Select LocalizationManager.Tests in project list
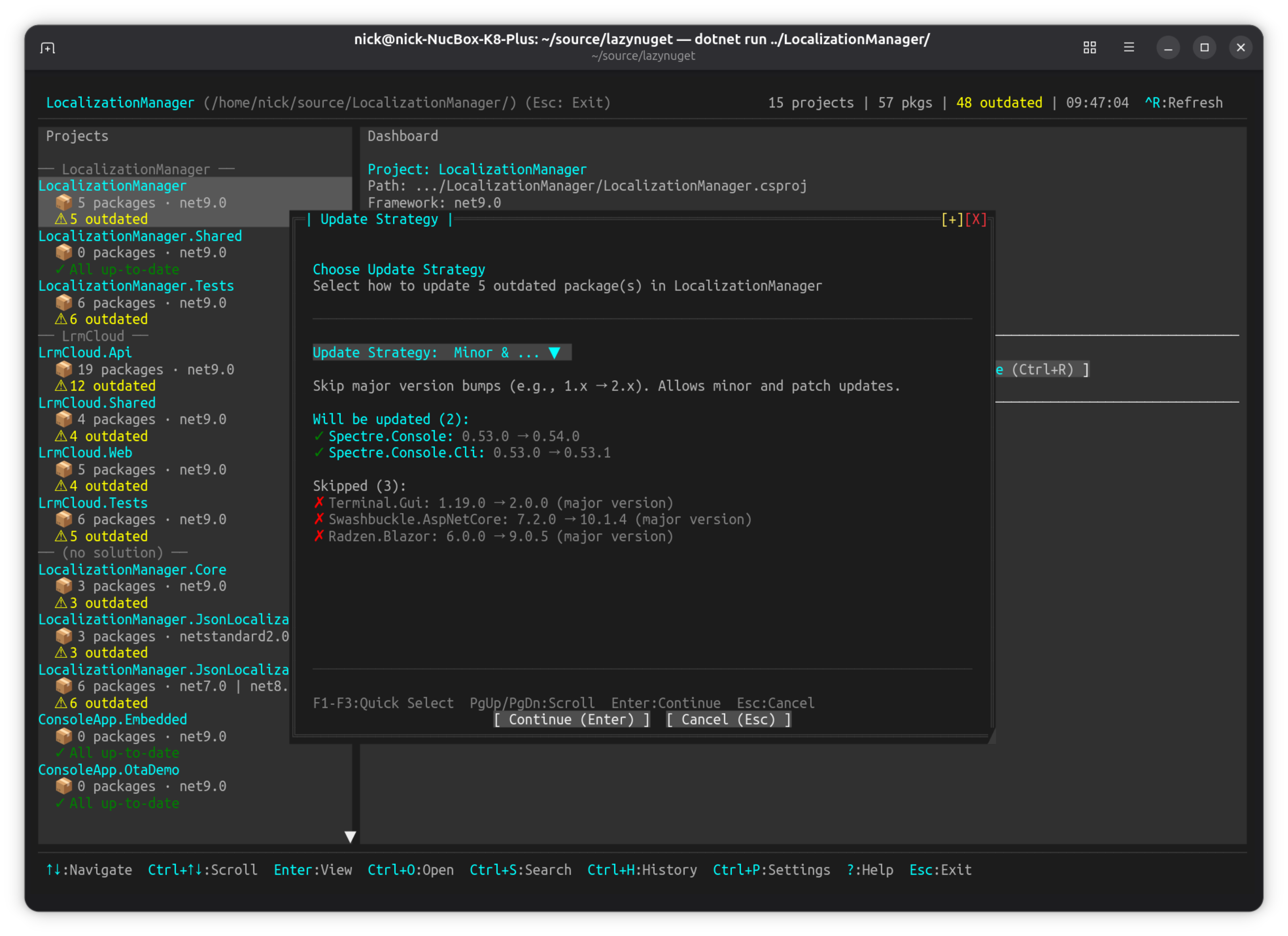Screen dimensions: 1288x936 [136, 286]
